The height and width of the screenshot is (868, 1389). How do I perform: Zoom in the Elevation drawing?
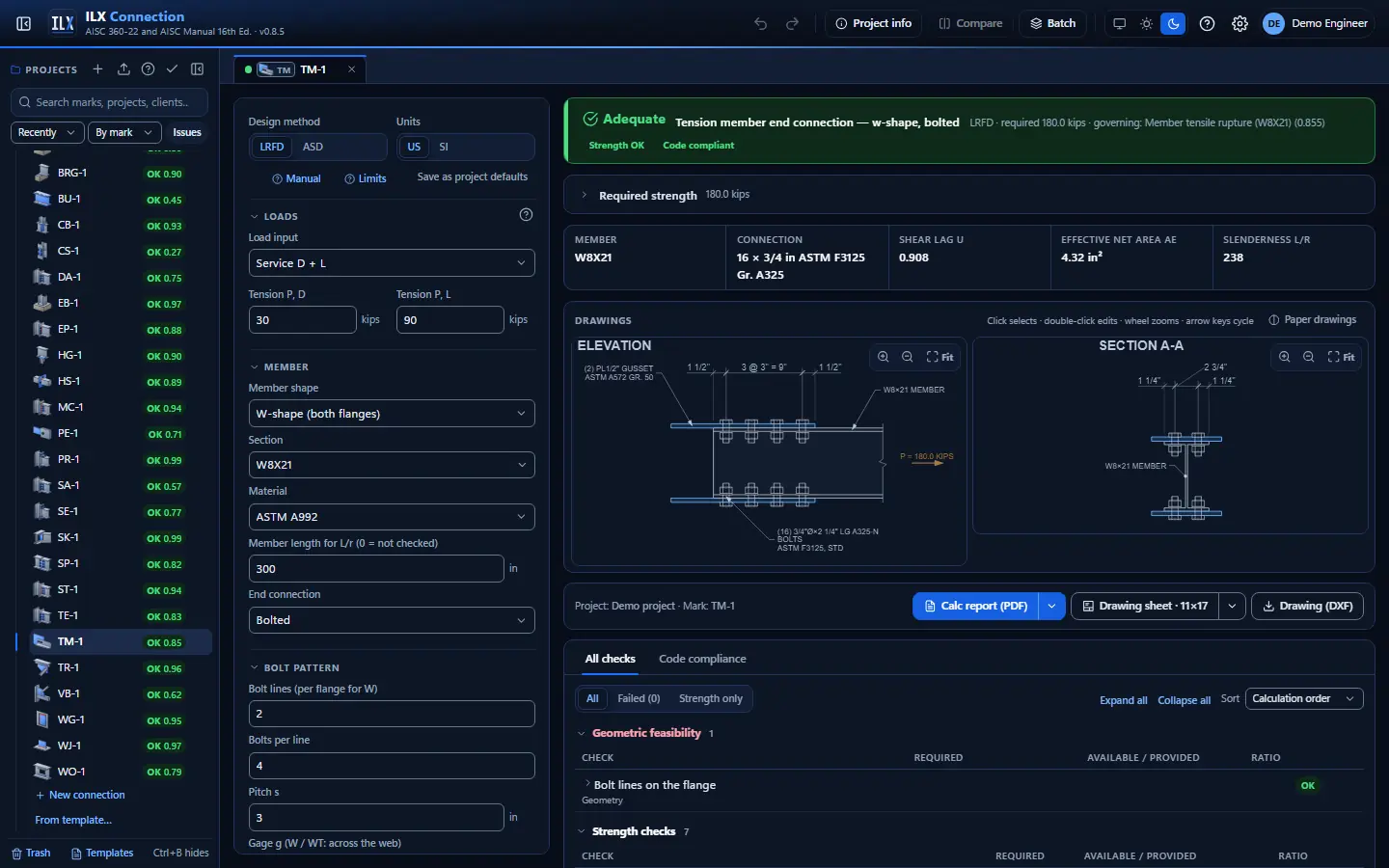[x=883, y=357]
